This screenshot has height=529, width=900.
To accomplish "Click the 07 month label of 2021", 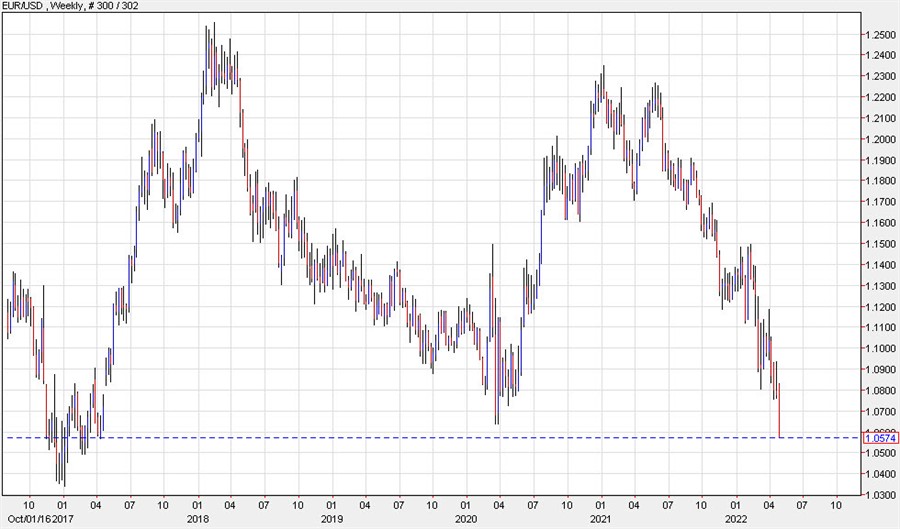I will [668, 506].
